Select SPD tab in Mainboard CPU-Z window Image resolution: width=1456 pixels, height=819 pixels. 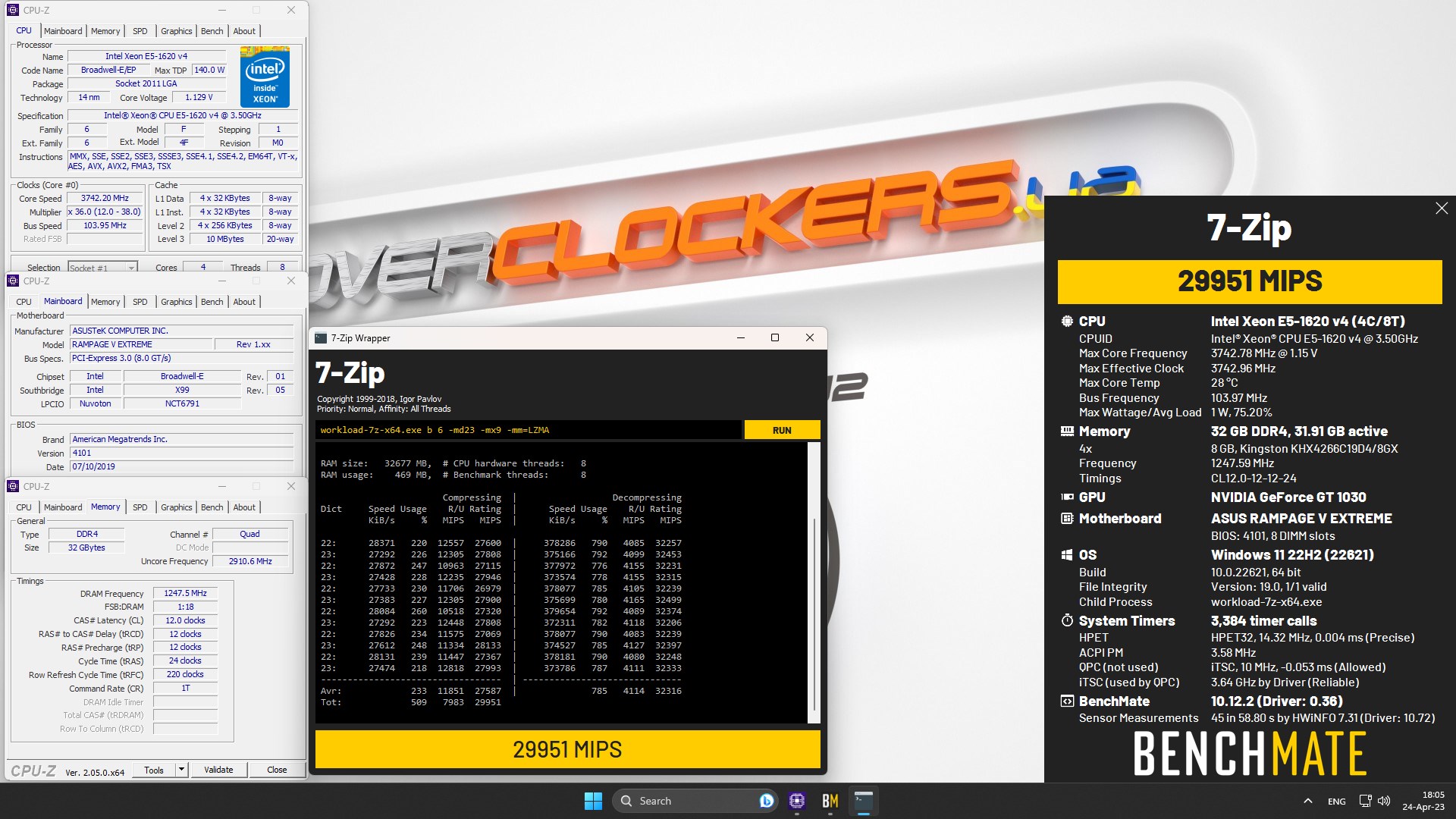(x=140, y=302)
